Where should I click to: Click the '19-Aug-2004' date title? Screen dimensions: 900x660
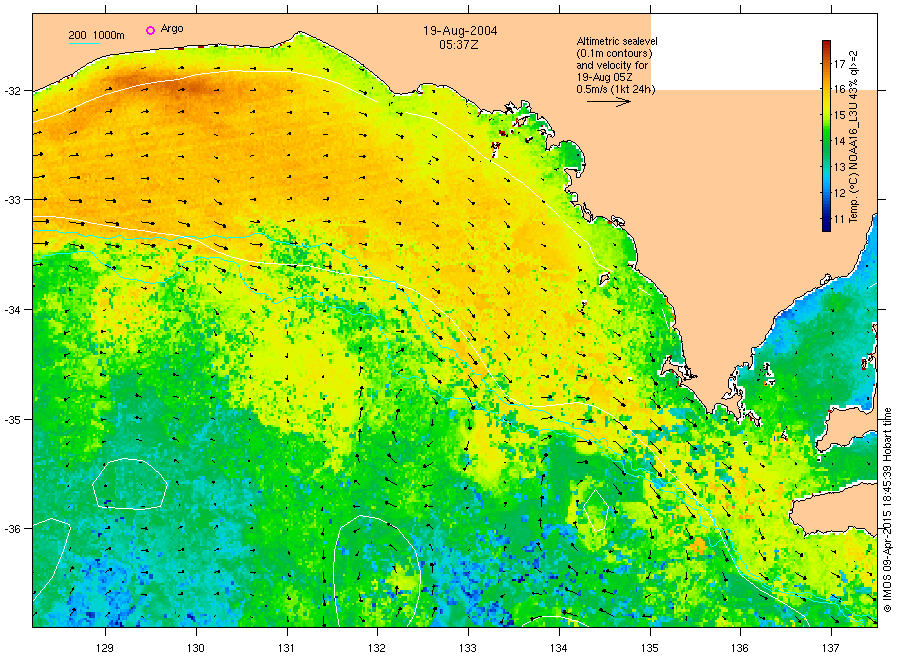(460, 31)
